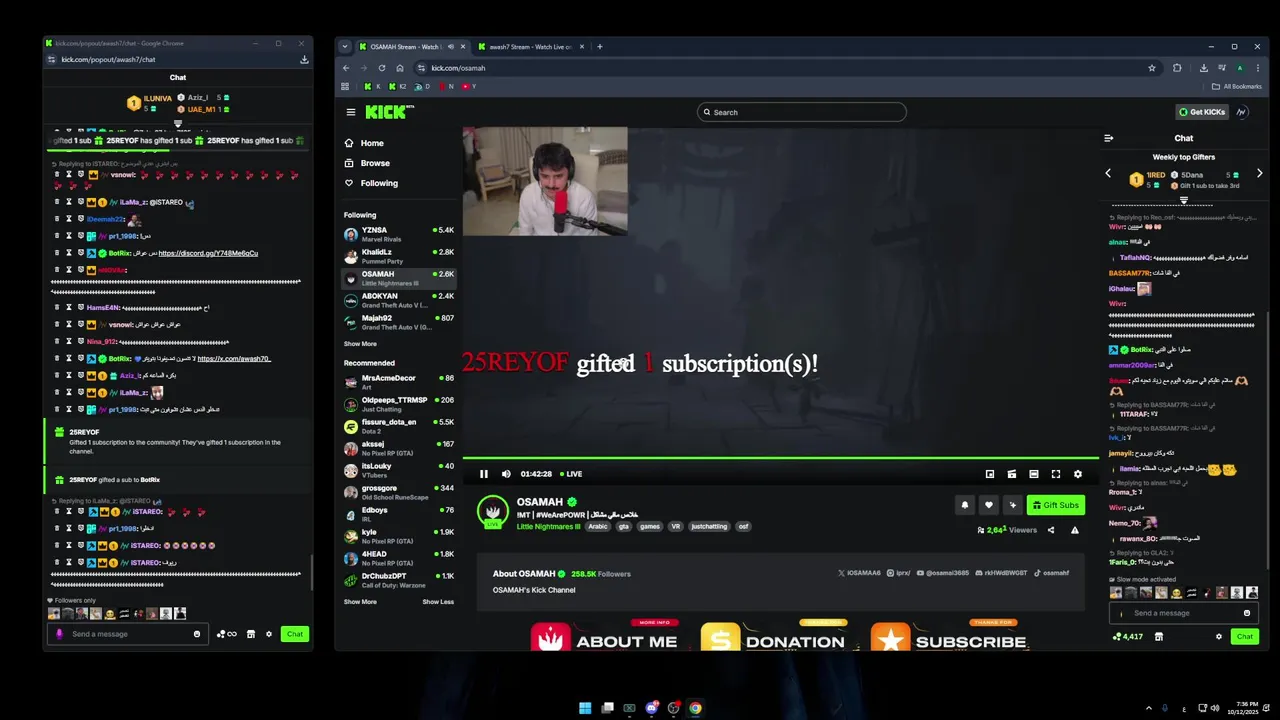The width and height of the screenshot is (1280, 720).
Task: Open YZNSA channel in Following list
Action: [x=399, y=234]
